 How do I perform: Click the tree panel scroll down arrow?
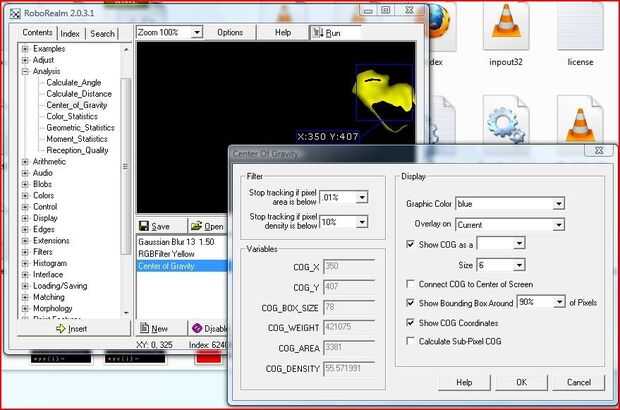126,313
